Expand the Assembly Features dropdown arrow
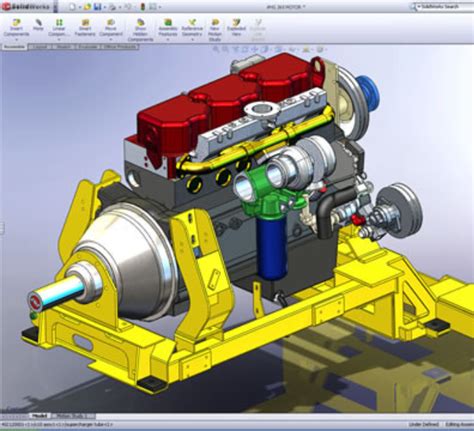Viewport: 474px width, 431px height. (168, 40)
